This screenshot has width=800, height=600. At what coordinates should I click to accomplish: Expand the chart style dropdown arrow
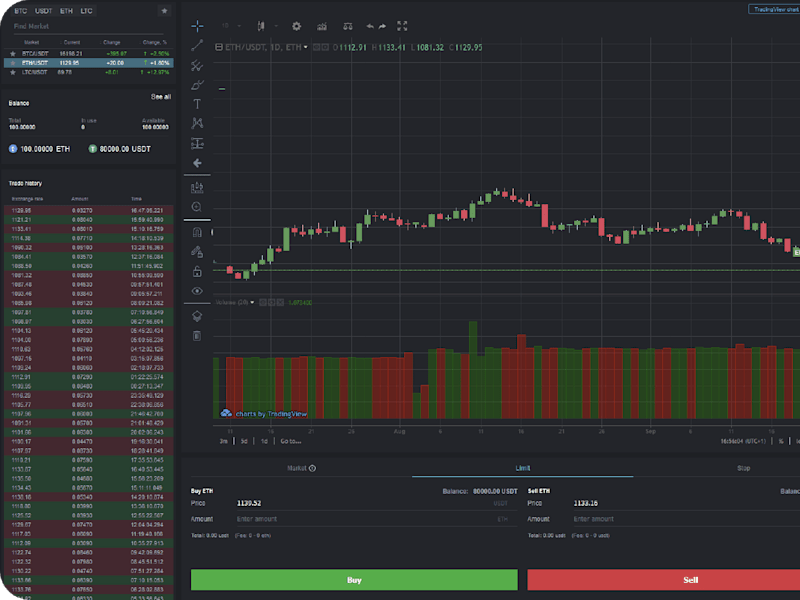(x=276, y=26)
